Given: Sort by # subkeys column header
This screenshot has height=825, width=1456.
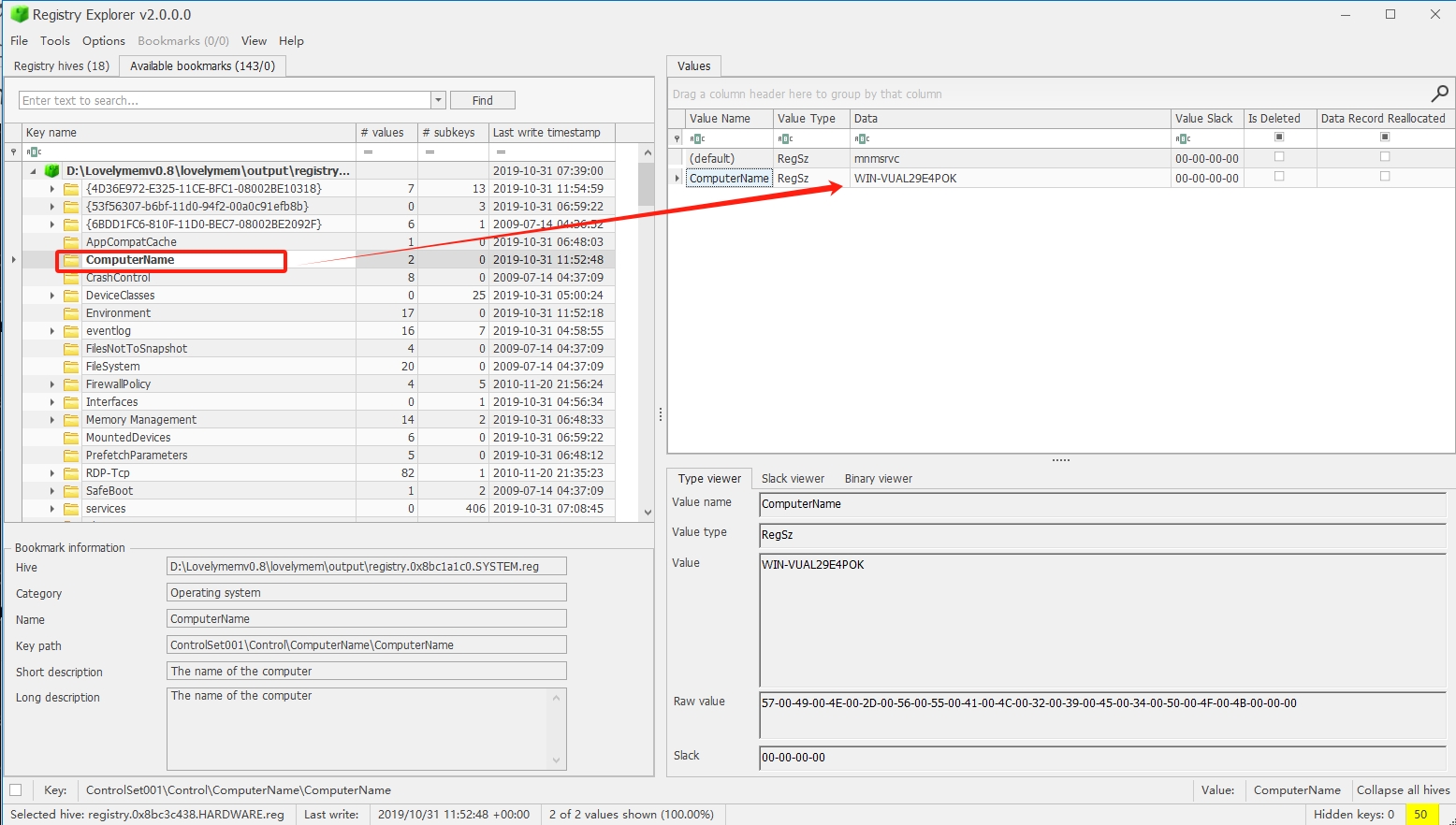Looking at the screenshot, I should coord(453,133).
